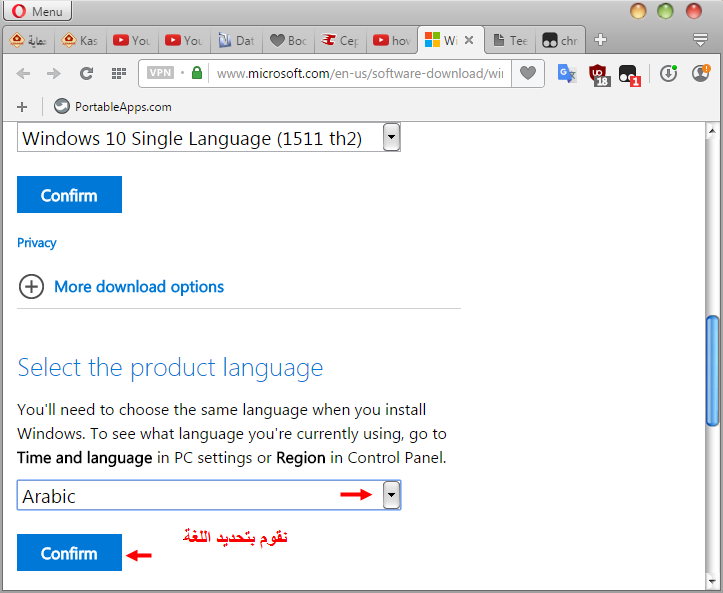Reload the current page
Viewport: 723px width, 593px height.
(x=86, y=73)
